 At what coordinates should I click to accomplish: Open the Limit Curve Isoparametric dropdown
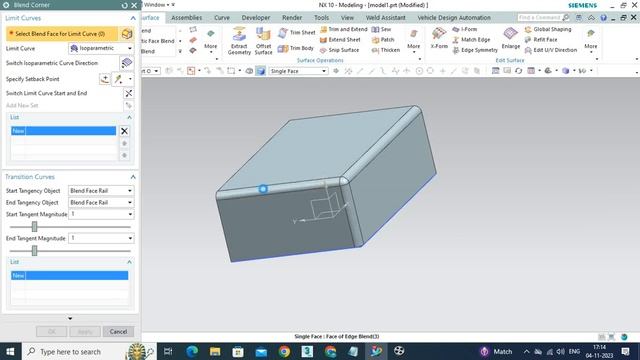101,48
